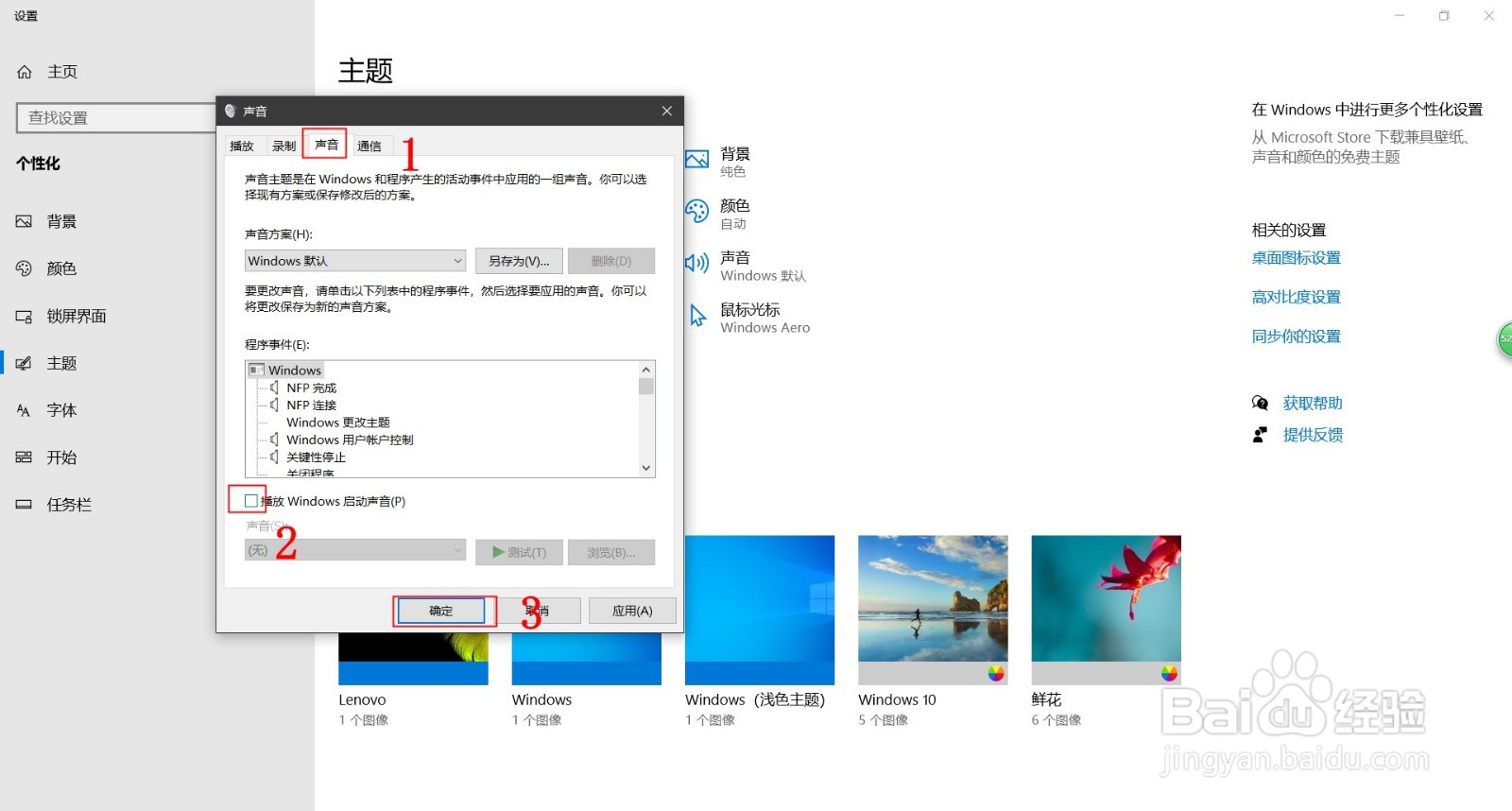The image size is (1512, 811).
Task: Select the 主题 themes icon in sidebar
Action: pyautogui.click(x=24, y=363)
